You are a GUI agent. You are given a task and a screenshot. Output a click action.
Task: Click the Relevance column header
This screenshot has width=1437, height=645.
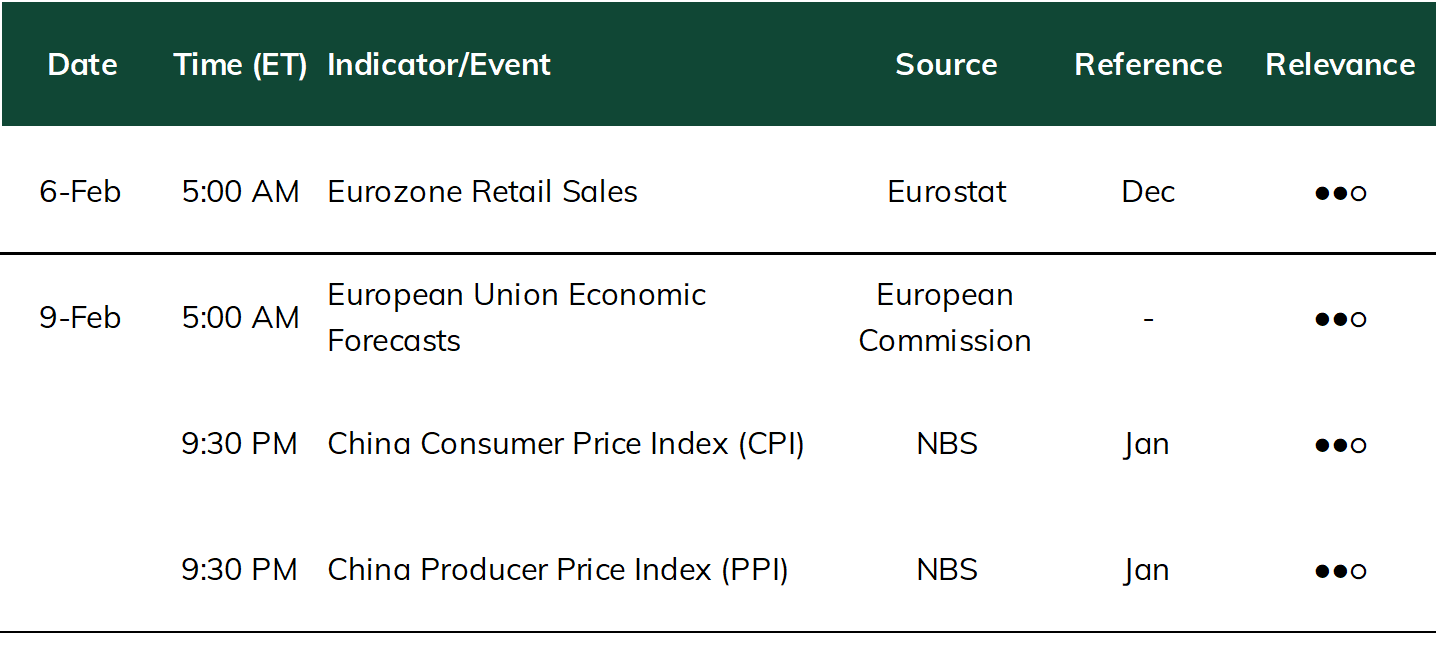click(1340, 65)
